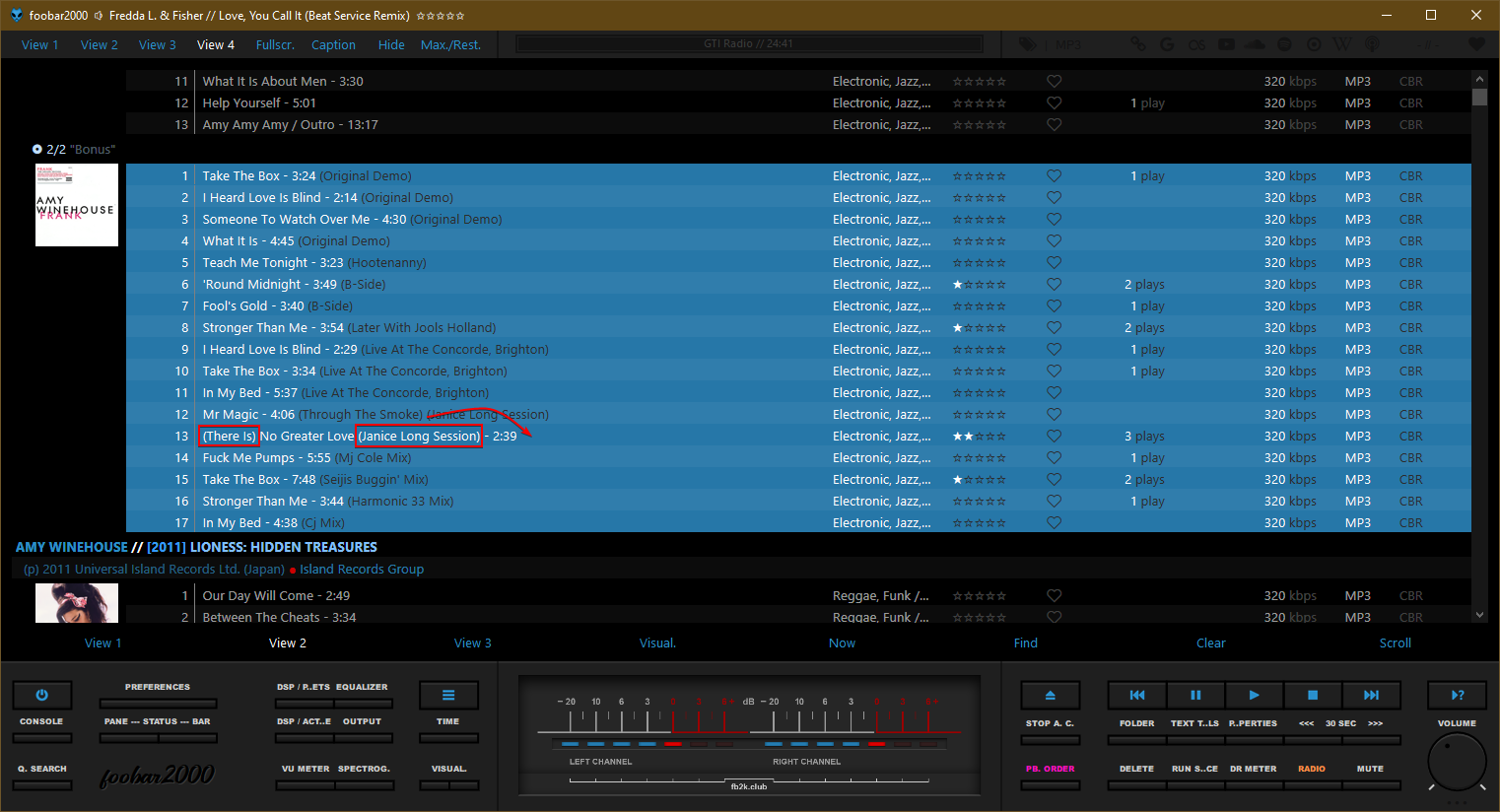This screenshot has height=812, width=1500.
Task: Click the Clear link in lower bar
Action: 1210,643
